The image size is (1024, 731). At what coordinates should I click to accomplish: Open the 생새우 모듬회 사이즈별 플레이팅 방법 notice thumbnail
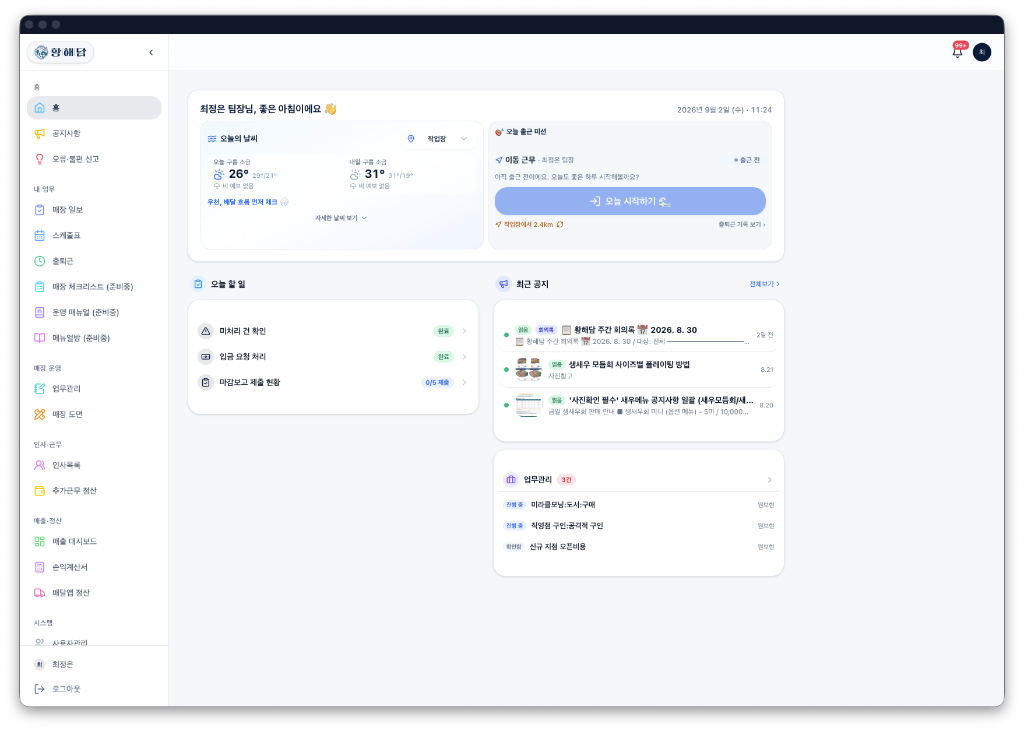[528, 370]
